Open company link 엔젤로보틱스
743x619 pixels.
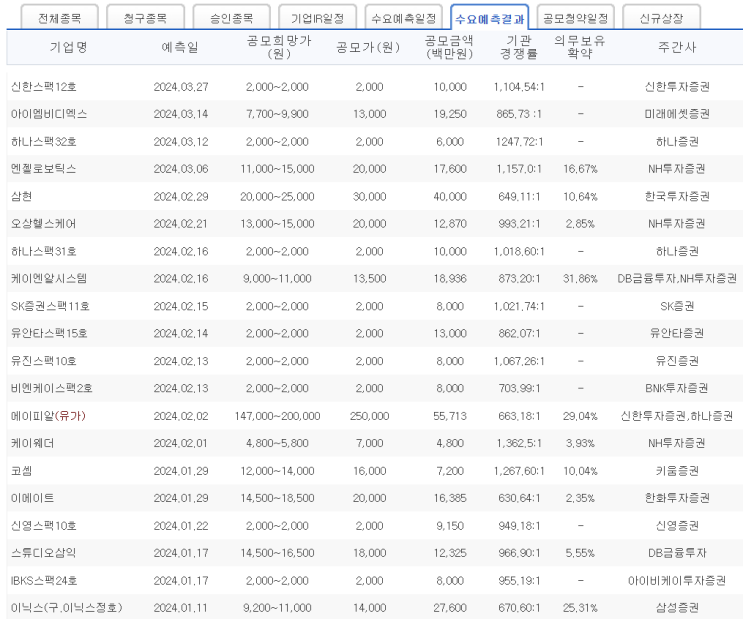click(x=44, y=169)
